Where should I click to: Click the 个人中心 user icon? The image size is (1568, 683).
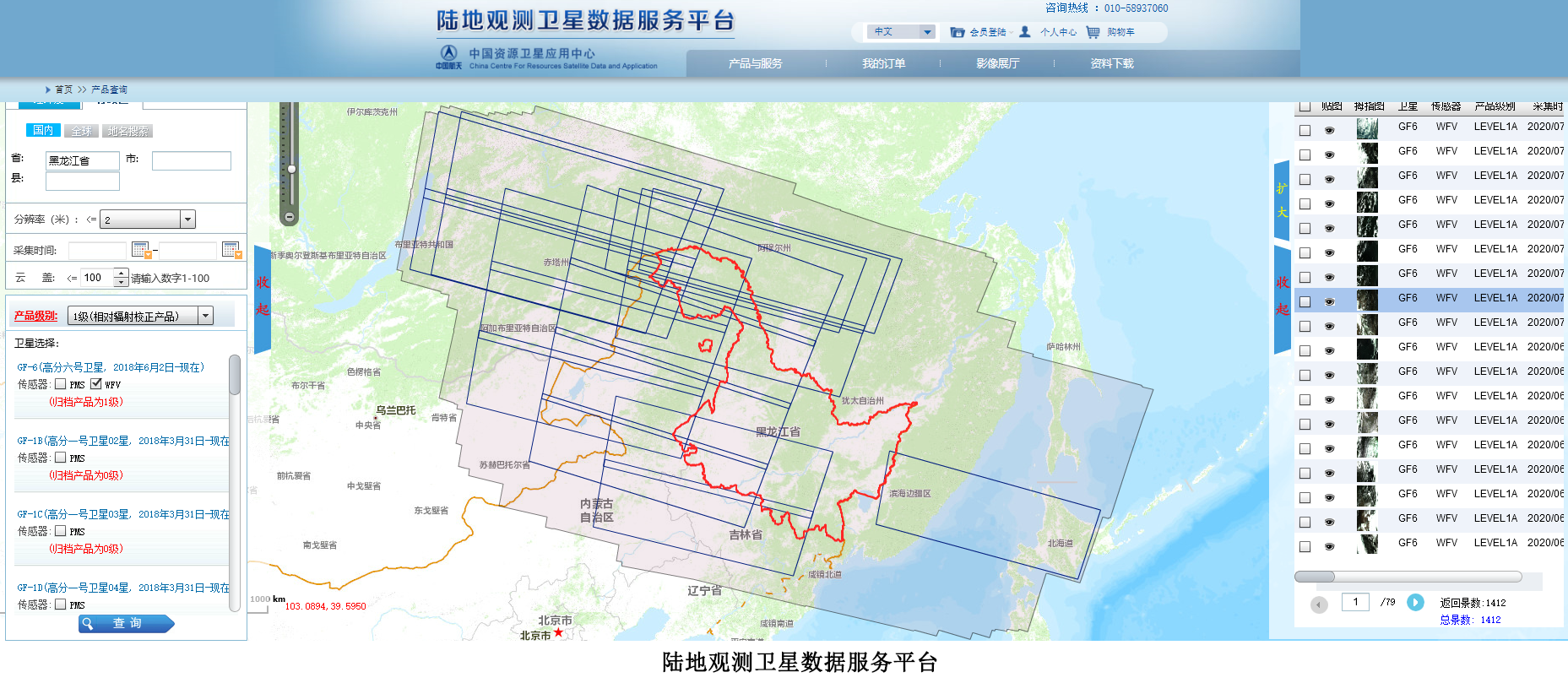[x=1025, y=32]
